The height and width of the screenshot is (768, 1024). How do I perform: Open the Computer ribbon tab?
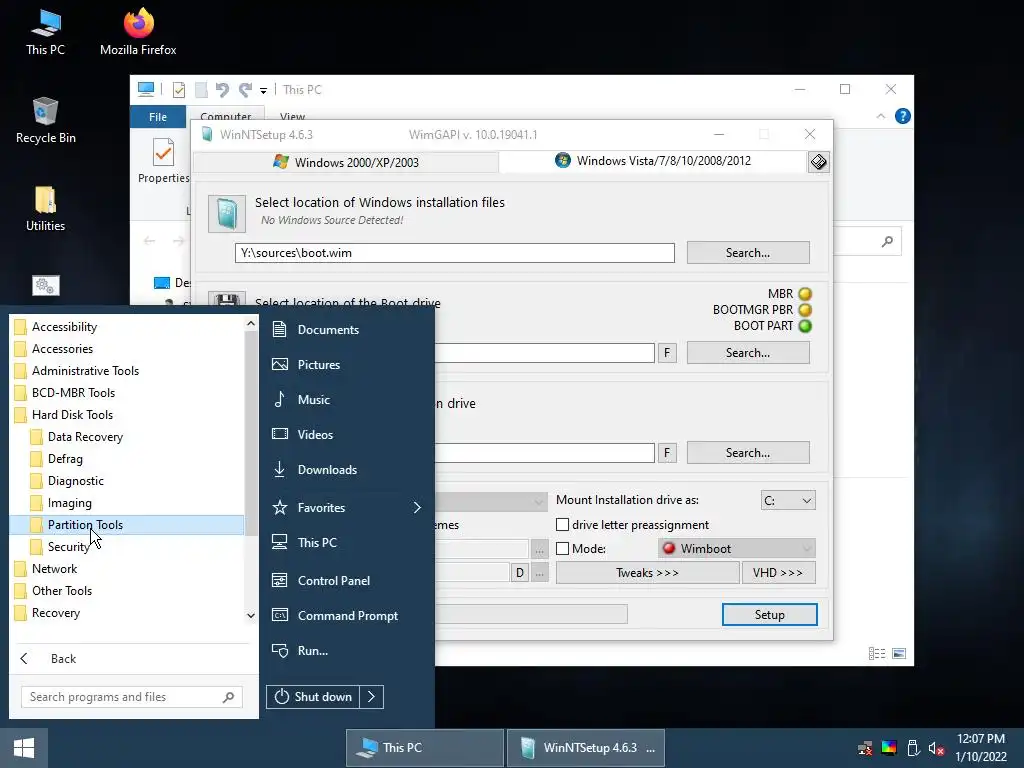point(225,116)
